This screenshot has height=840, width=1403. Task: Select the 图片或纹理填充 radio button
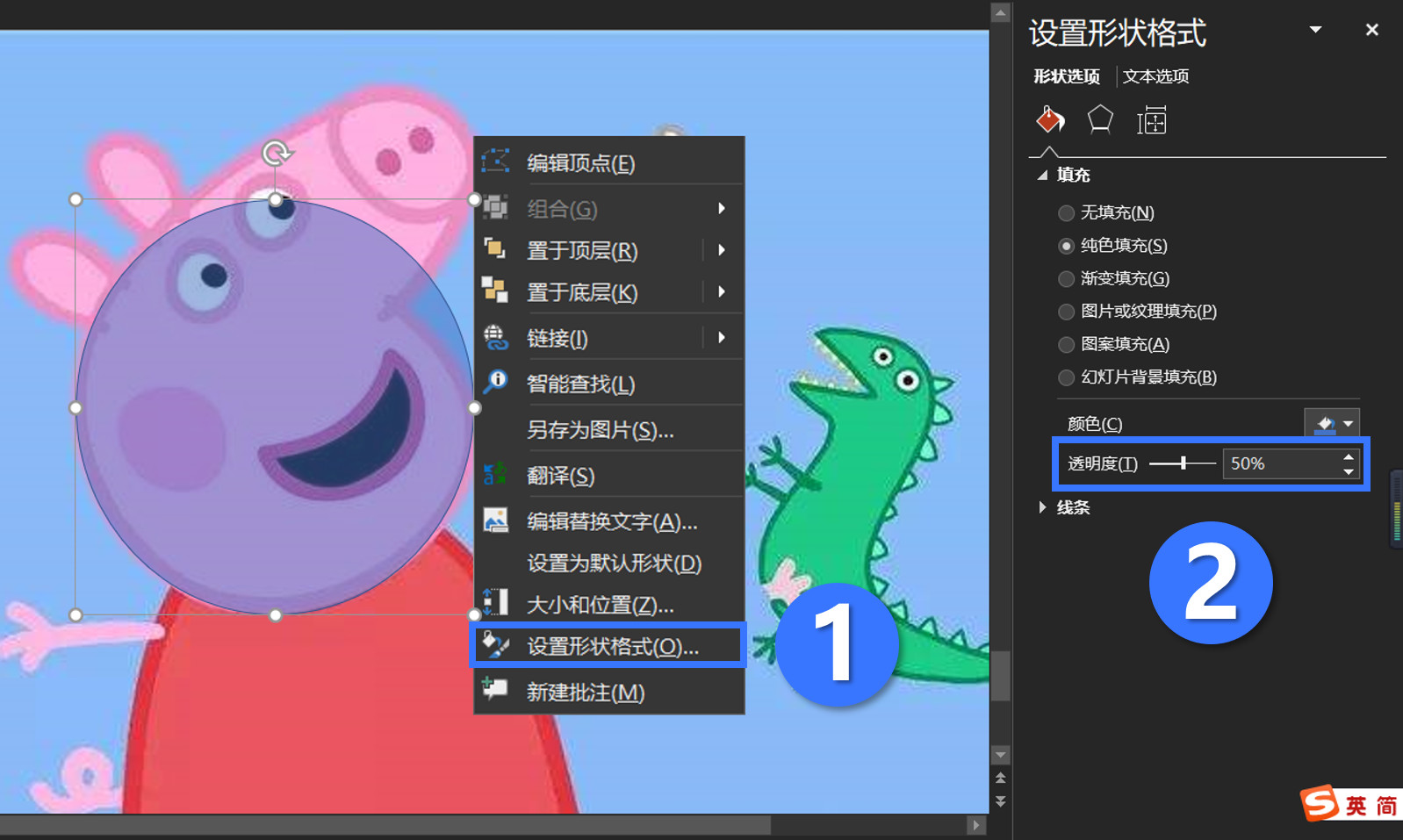pyautogui.click(x=1066, y=312)
